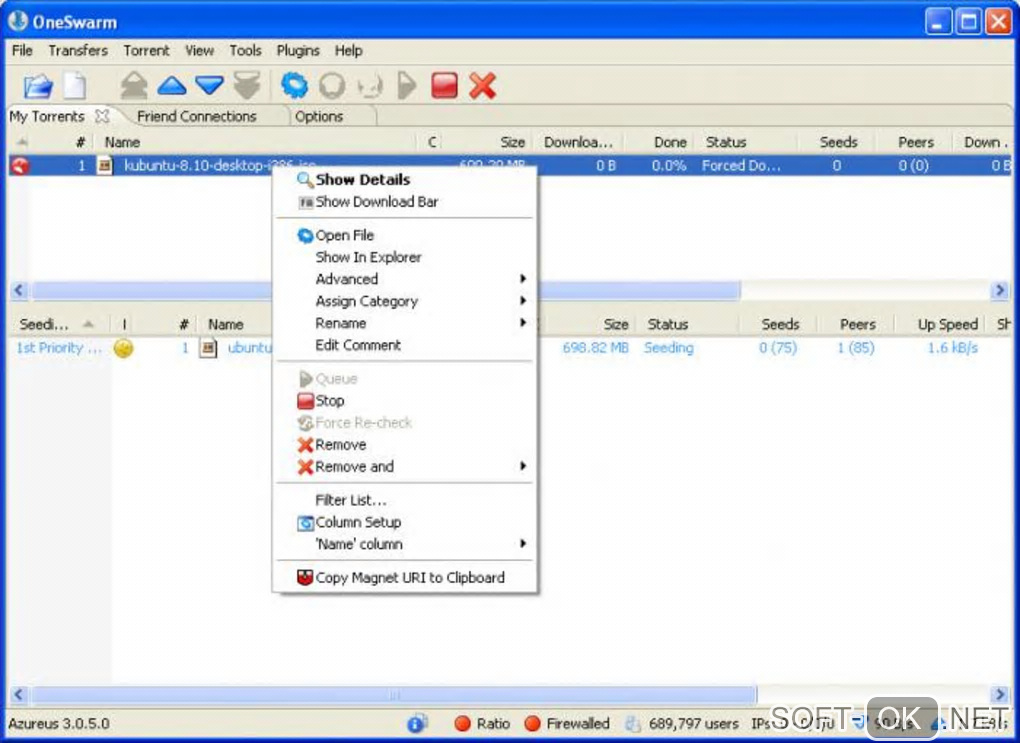Open the Tools menu
1020x743 pixels.
pyautogui.click(x=245, y=51)
